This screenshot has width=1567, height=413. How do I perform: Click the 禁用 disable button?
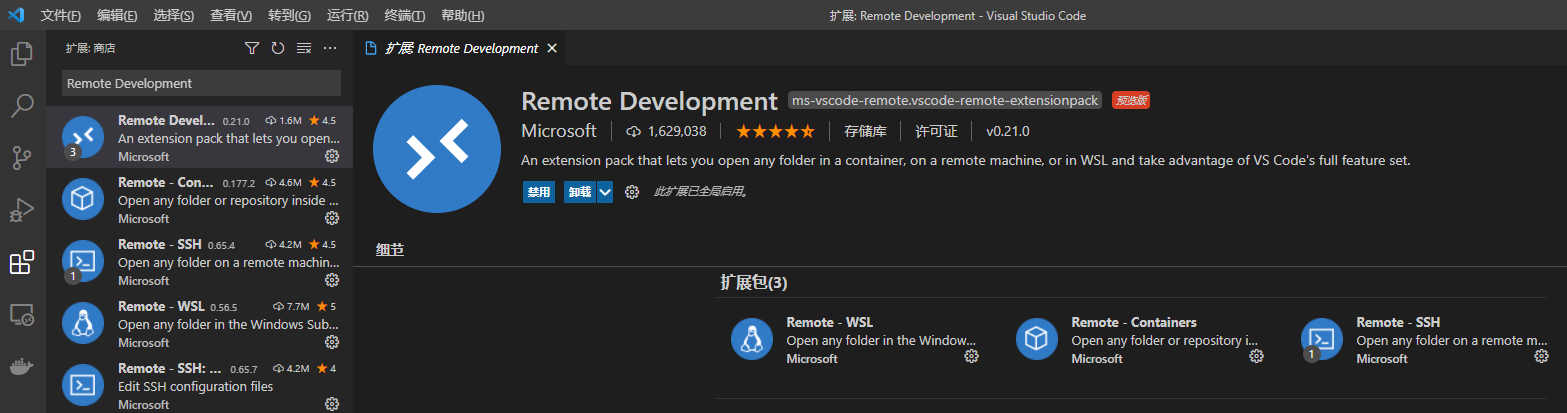539,192
